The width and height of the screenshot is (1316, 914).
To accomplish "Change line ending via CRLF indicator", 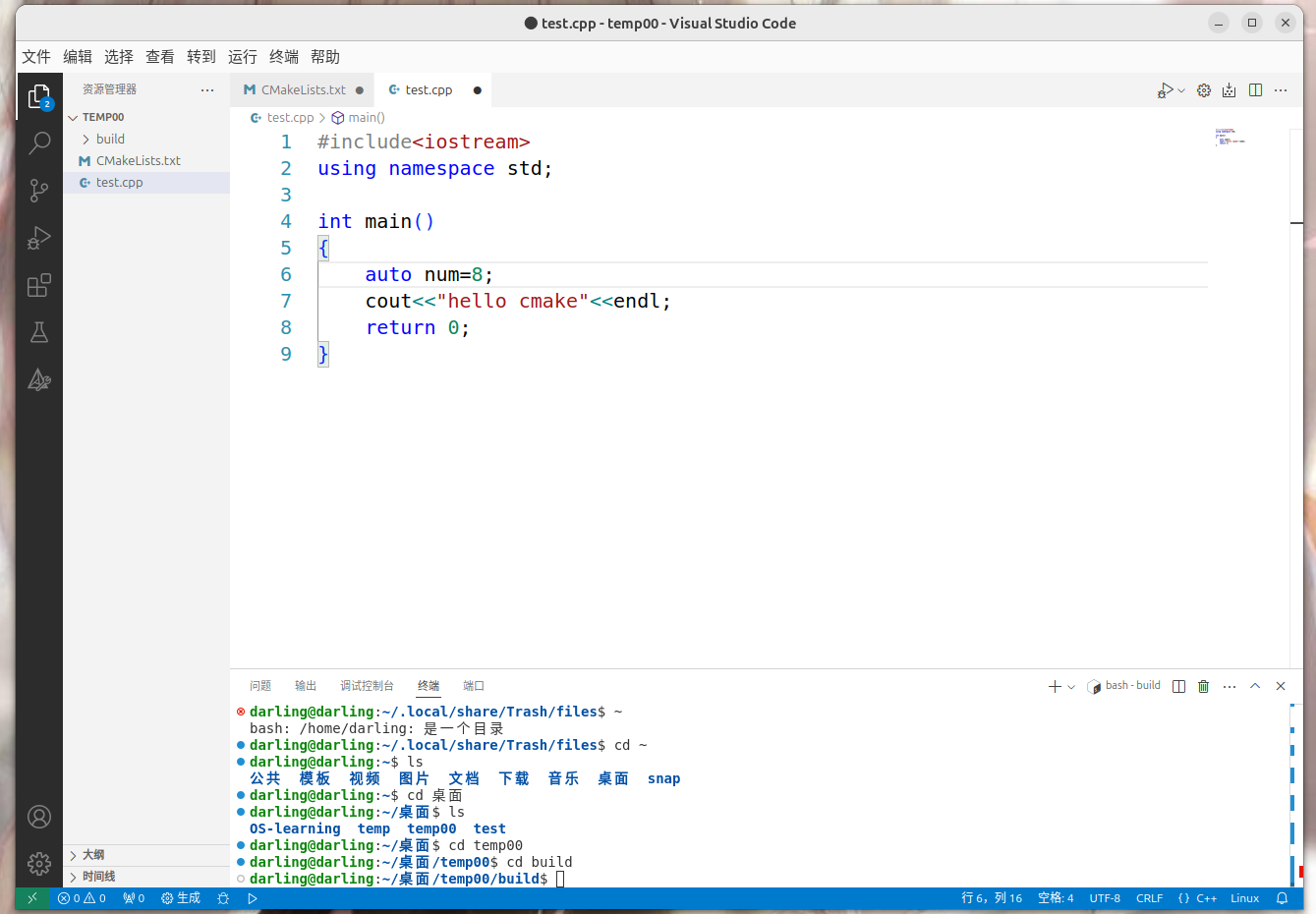I will (1149, 898).
